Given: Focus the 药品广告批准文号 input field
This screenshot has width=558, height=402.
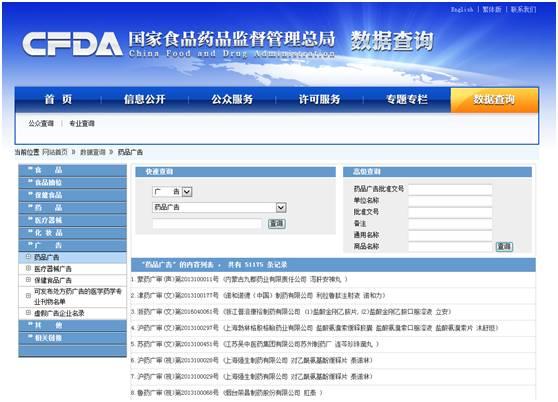Looking at the screenshot, I should pyautogui.click(x=450, y=189).
